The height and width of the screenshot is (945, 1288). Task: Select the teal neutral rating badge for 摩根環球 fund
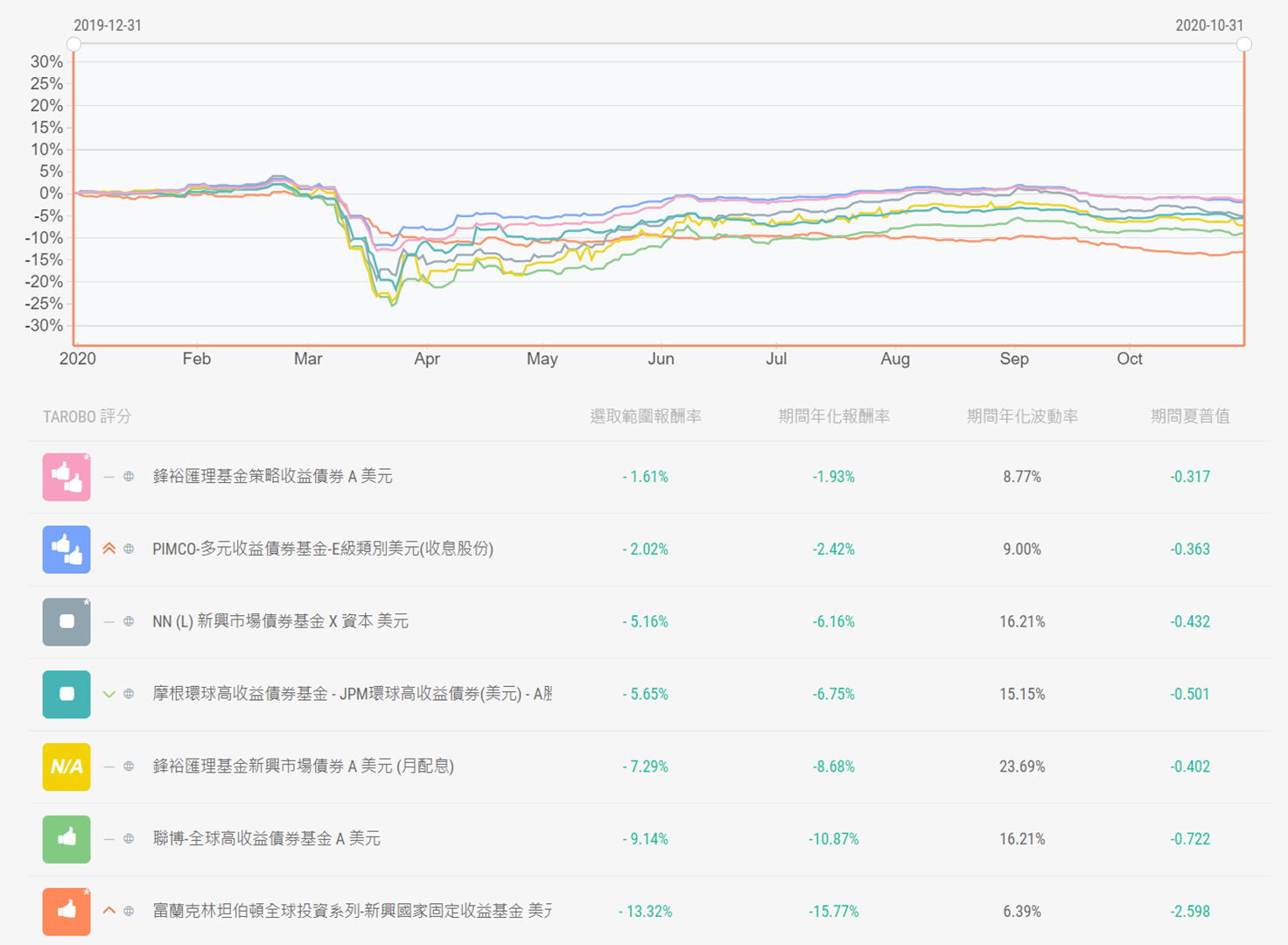(66, 695)
